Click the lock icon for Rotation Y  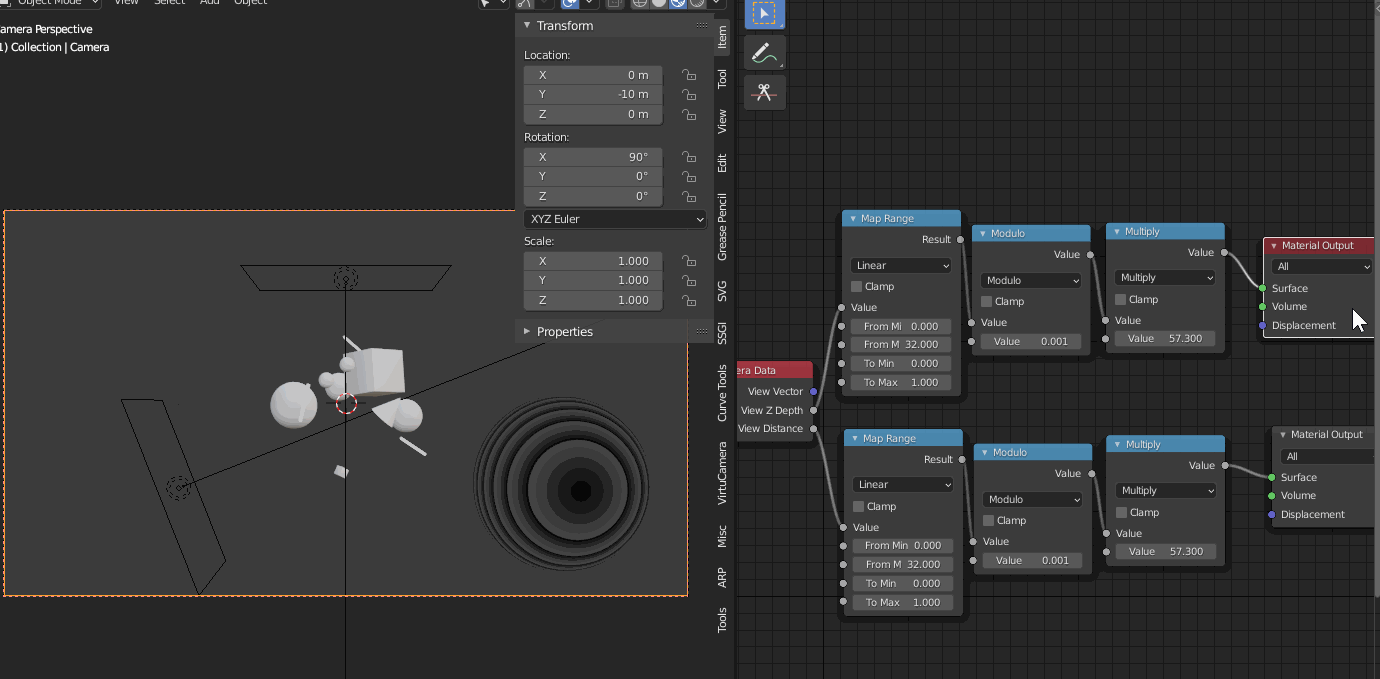pos(688,176)
